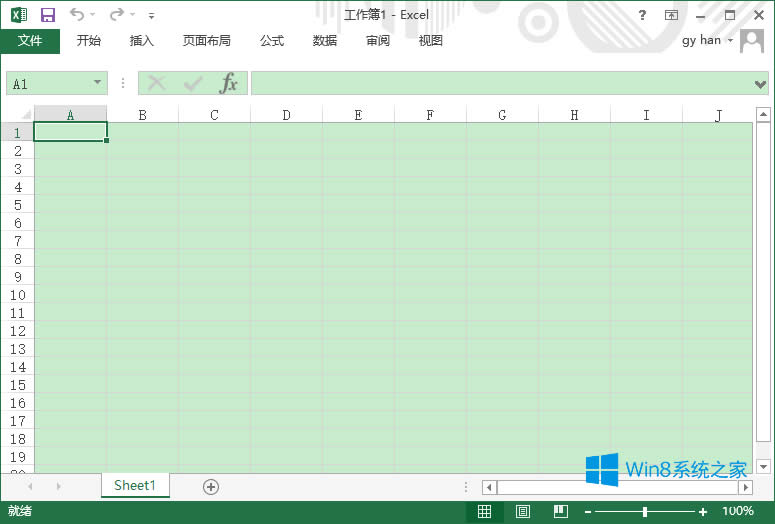Image resolution: width=775 pixels, height=524 pixels.
Task: Switch to Page Break Preview view
Action: 561,511
